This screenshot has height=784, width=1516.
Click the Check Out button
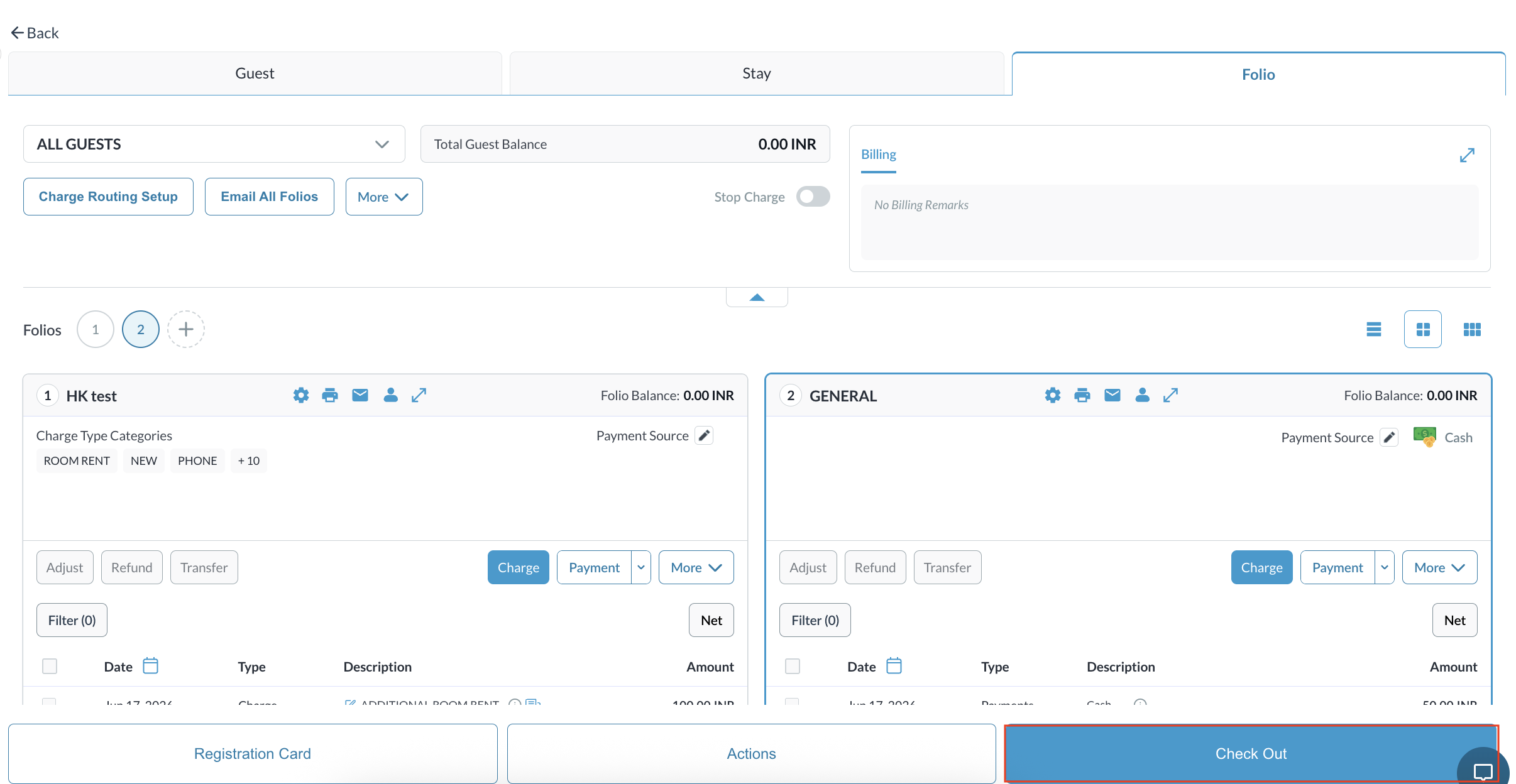(x=1251, y=753)
